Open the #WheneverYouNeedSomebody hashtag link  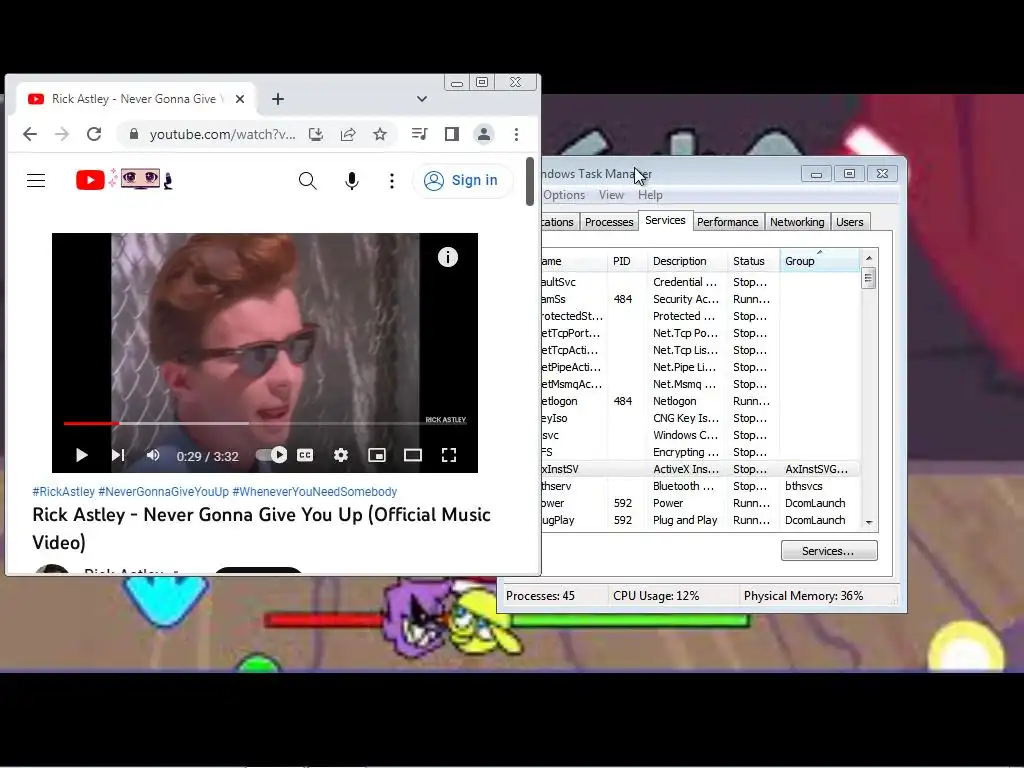coord(315,492)
